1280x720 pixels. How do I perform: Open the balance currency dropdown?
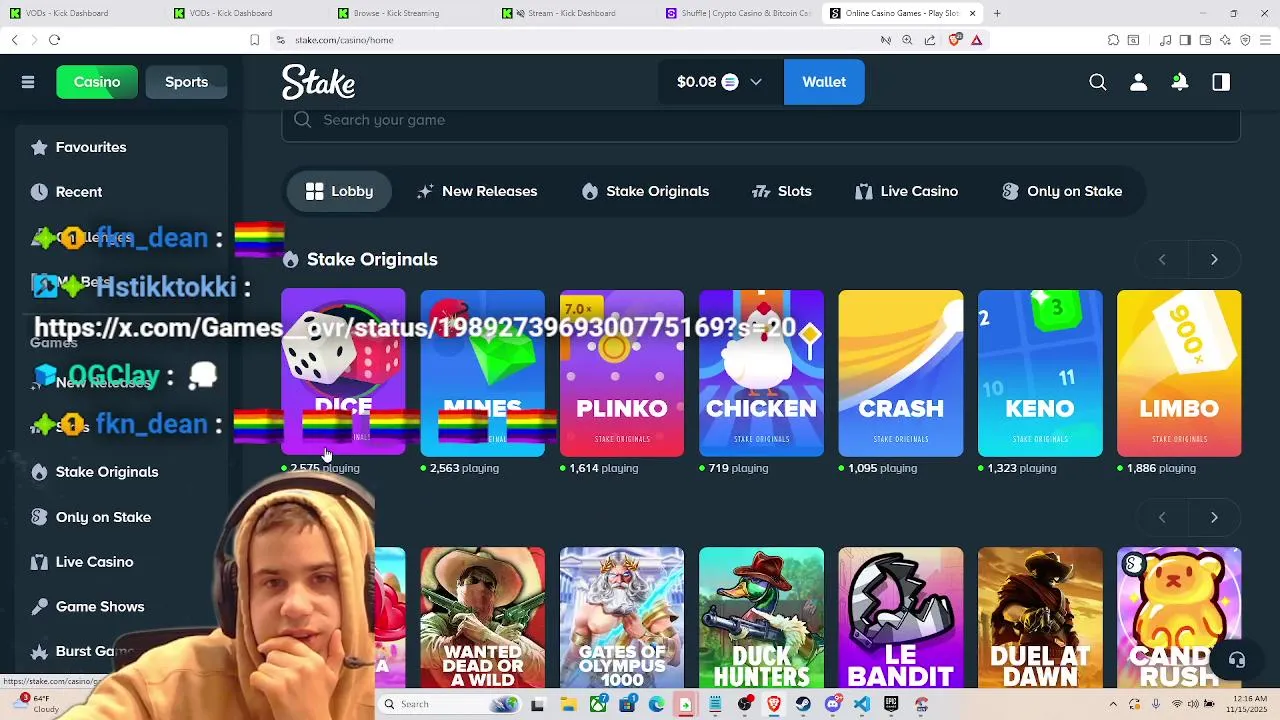(x=719, y=82)
